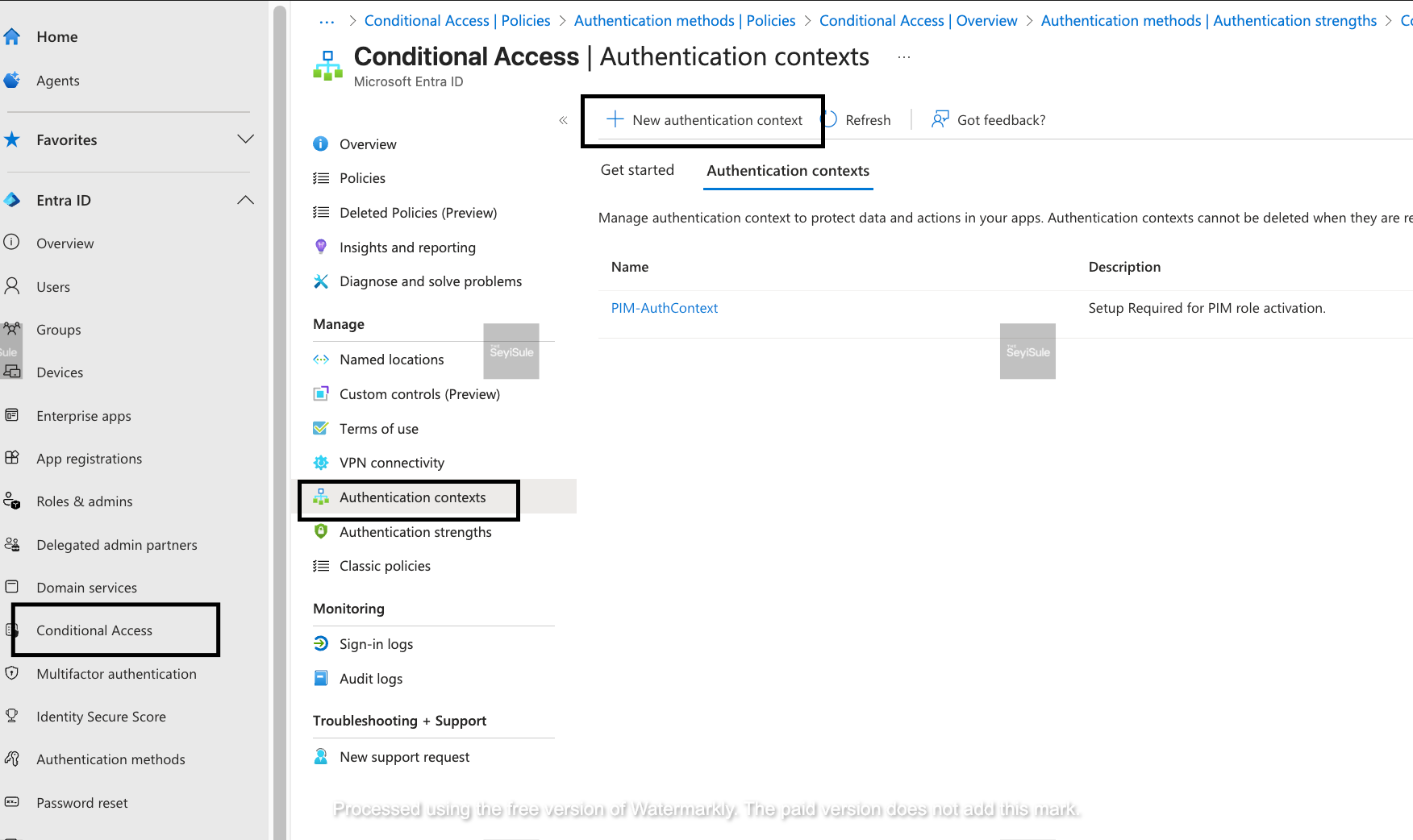Click the Password reset icon
The width and height of the screenshot is (1413, 840).
11,802
